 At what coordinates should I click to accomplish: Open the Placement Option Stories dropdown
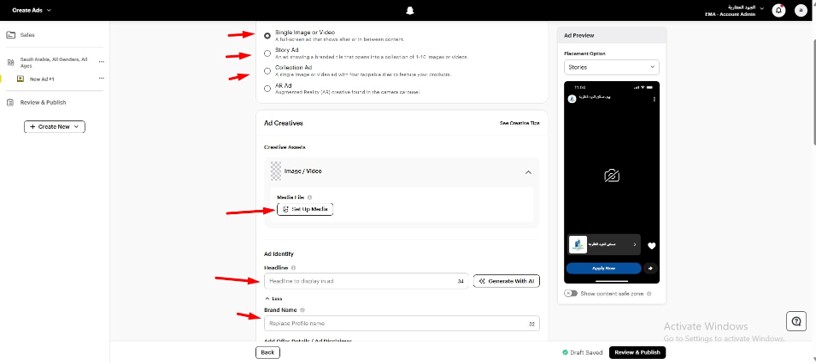(611, 67)
